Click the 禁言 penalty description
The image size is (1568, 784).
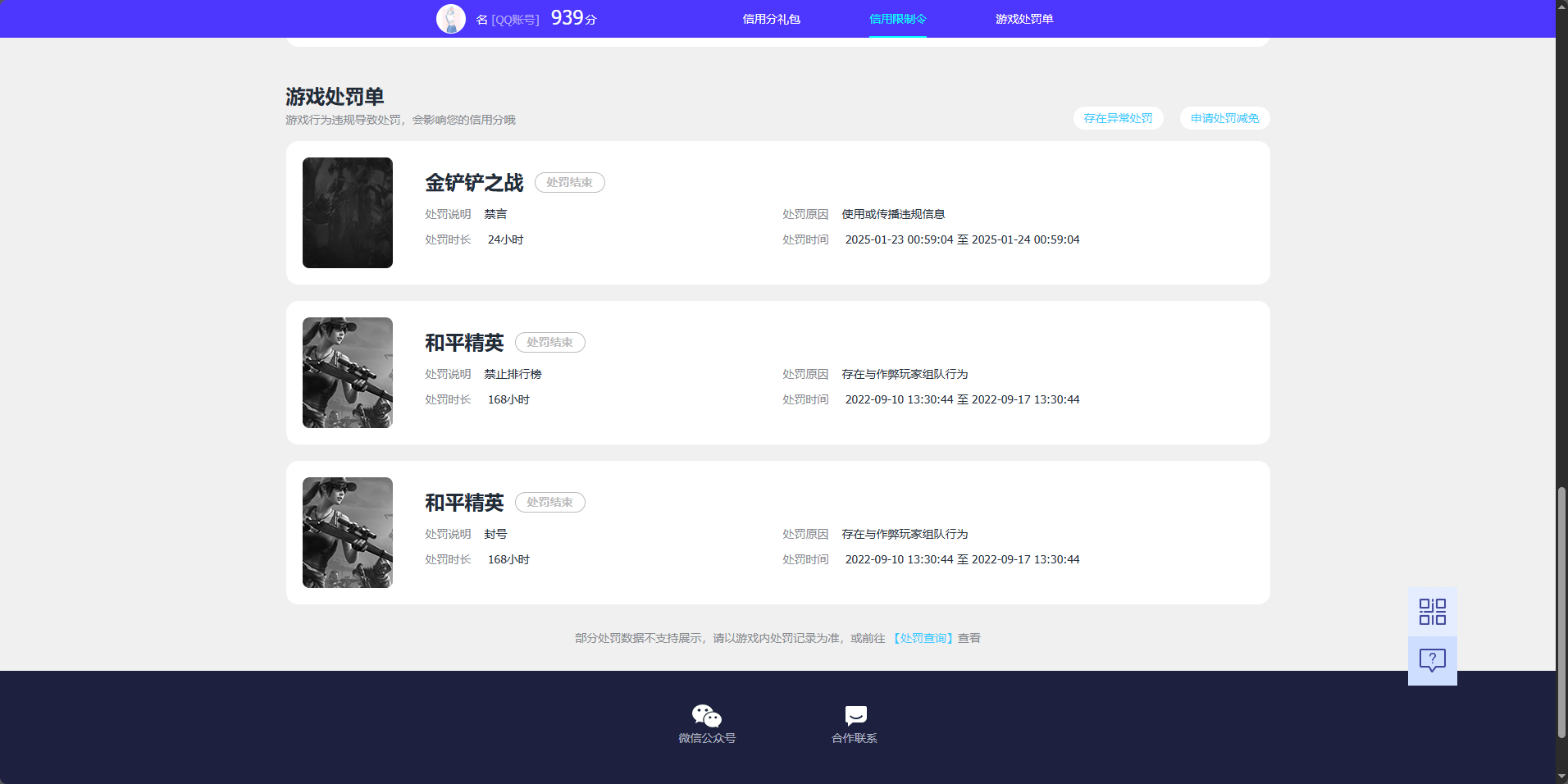coord(495,214)
